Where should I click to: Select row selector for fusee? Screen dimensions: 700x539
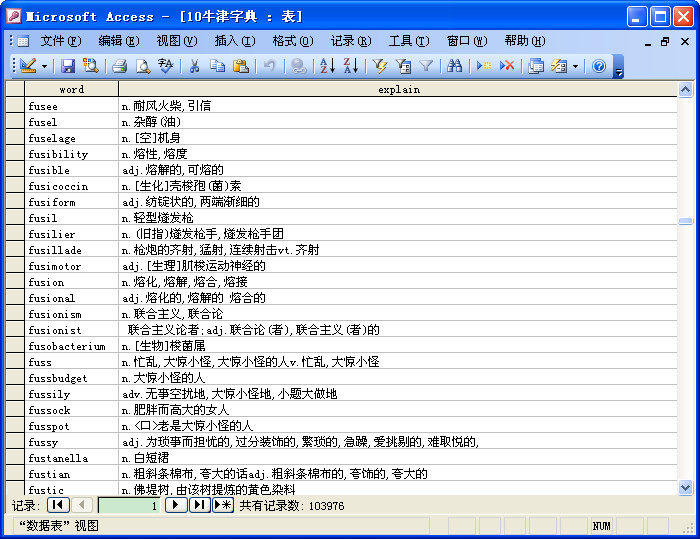[15, 106]
